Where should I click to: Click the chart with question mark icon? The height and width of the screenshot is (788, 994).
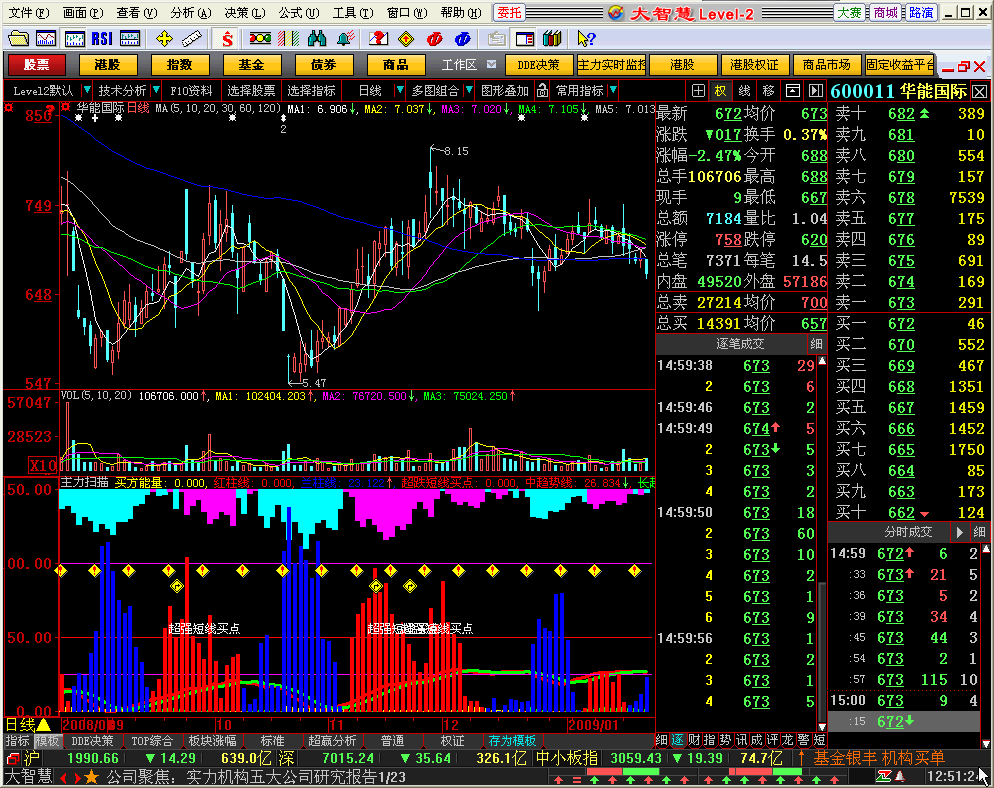click(378, 39)
